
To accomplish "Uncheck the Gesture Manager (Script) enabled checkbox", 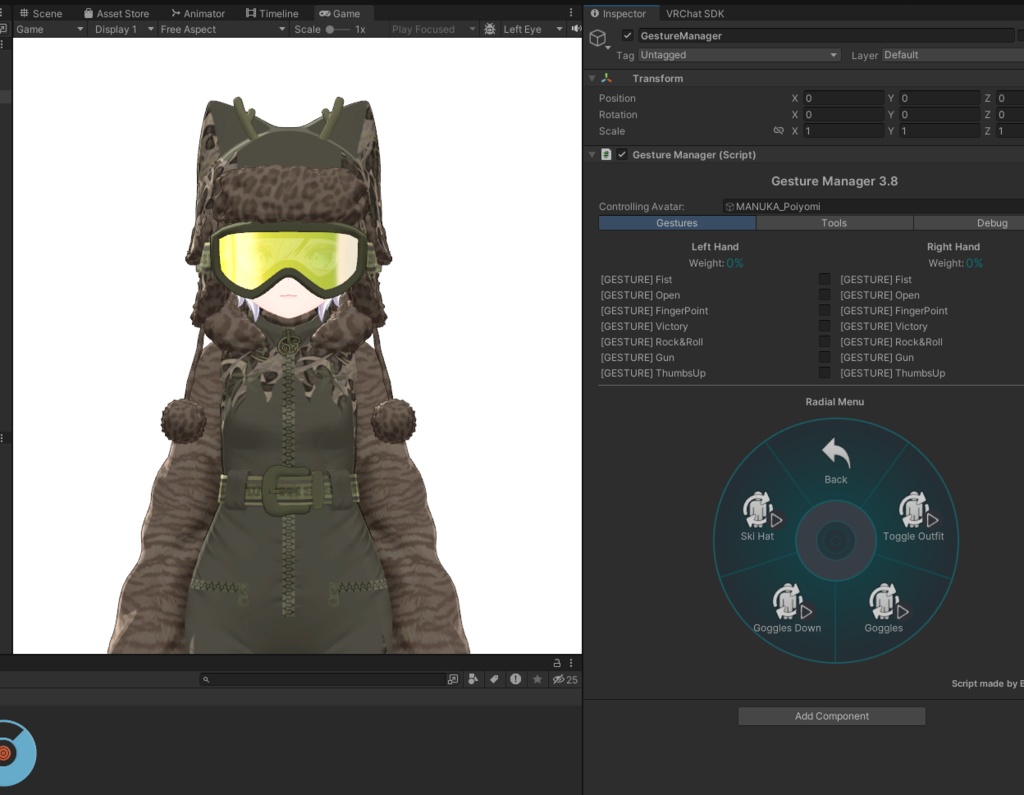I will (x=622, y=155).
